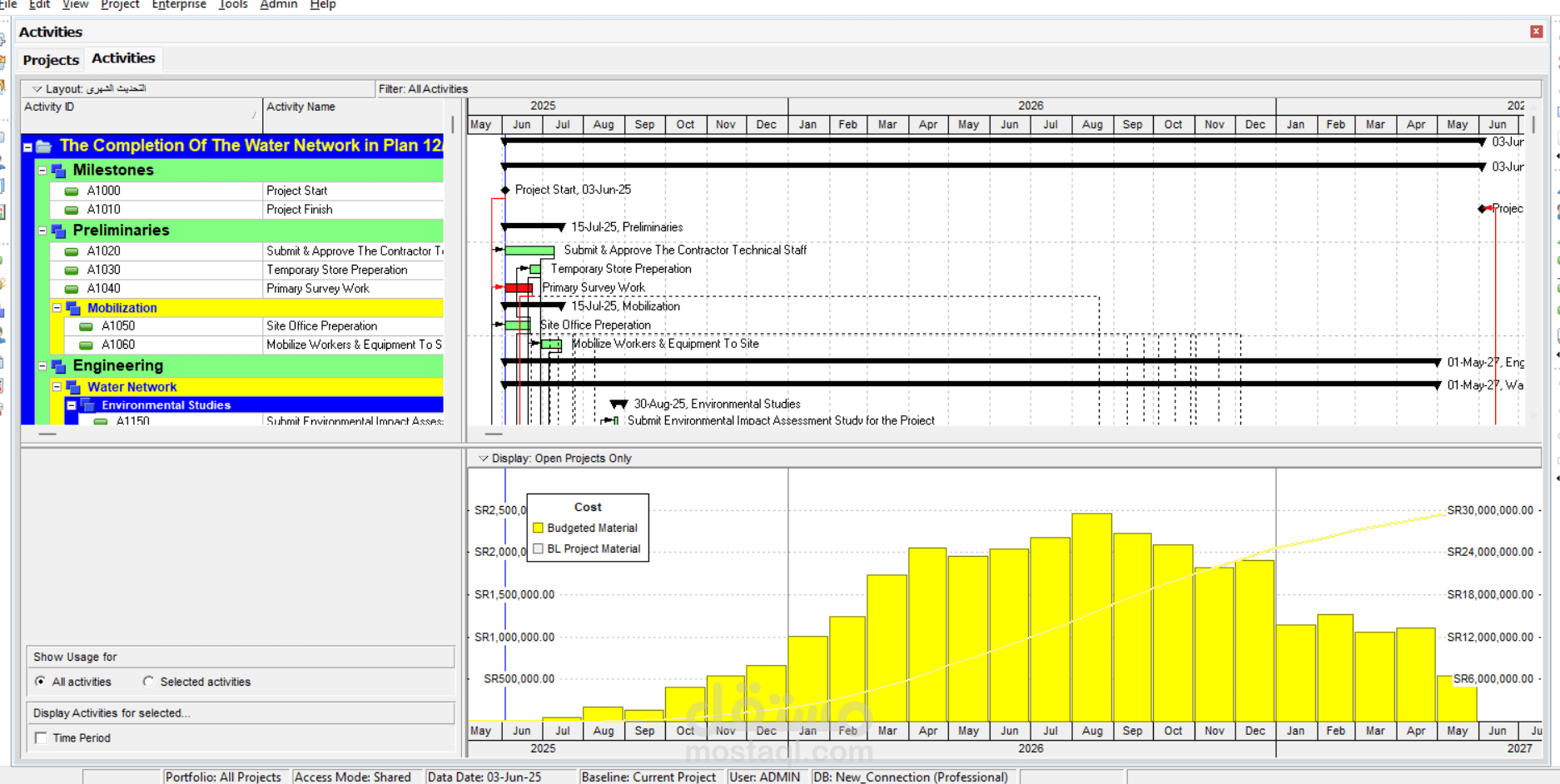This screenshot has width=1560, height=784.
Task: Click the activity icon for A1030
Action: 72,270
